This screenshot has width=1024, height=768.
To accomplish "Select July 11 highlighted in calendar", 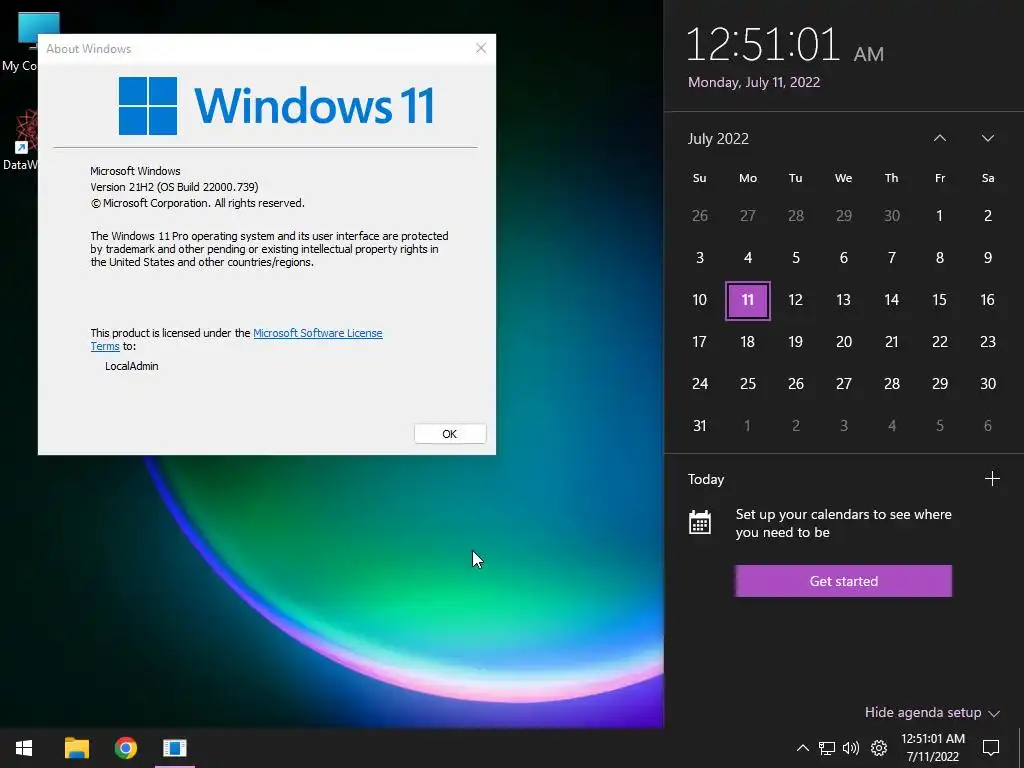I will pyautogui.click(x=748, y=300).
